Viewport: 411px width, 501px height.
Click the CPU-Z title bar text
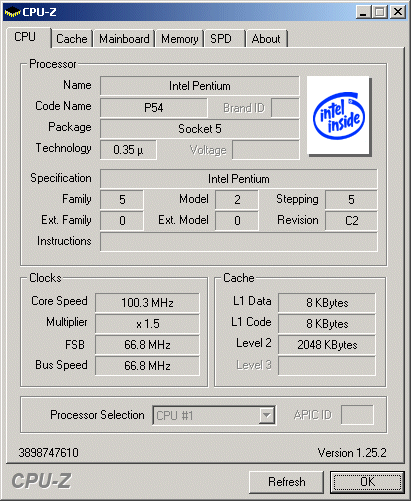pos(39,12)
